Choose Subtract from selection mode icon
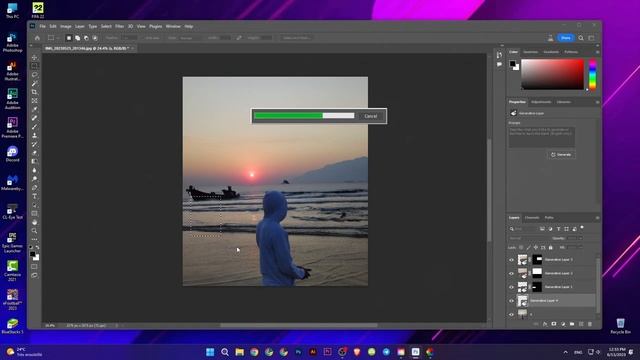640x360 pixels. coord(86,38)
